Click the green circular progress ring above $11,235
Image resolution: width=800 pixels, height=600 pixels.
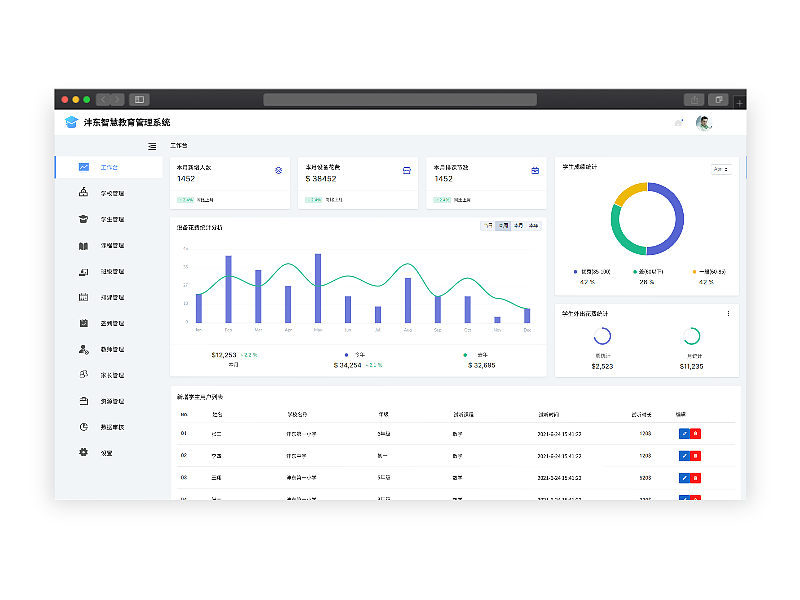click(x=691, y=336)
